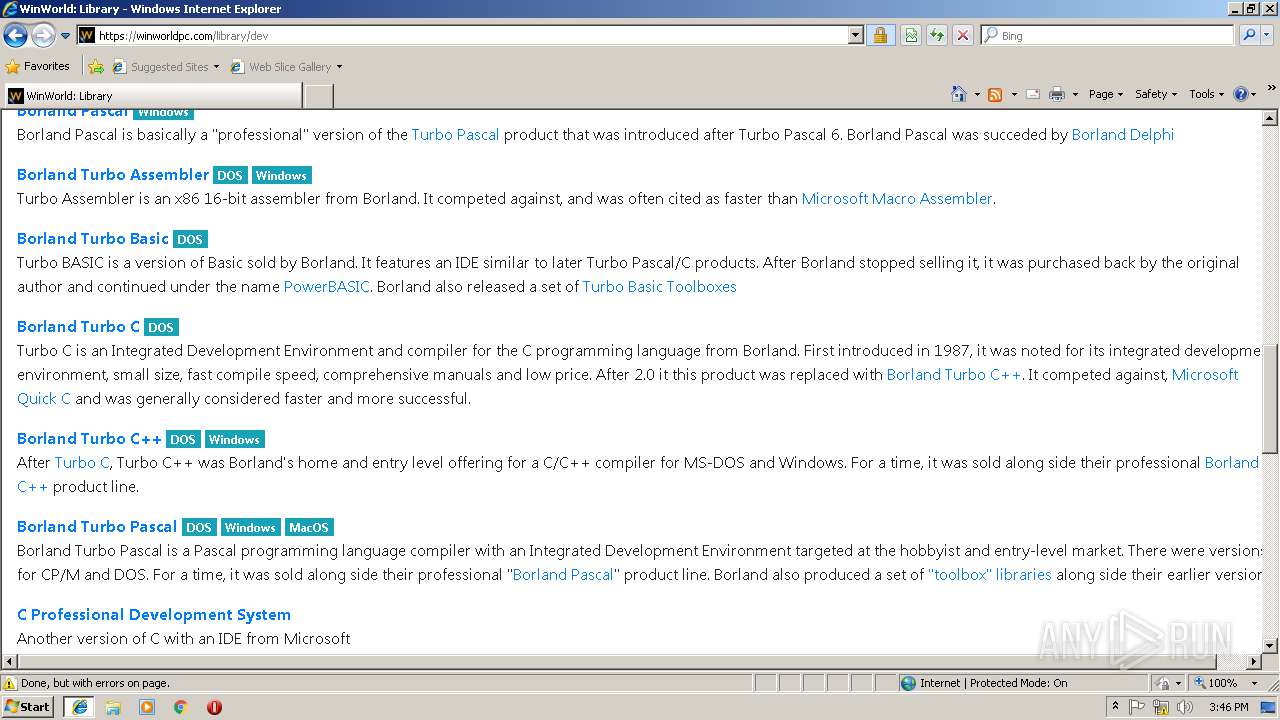1280x720 pixels.
Task: Click the Windows tag beside Borland Turbo Assembler
Action: coord(281,175)
